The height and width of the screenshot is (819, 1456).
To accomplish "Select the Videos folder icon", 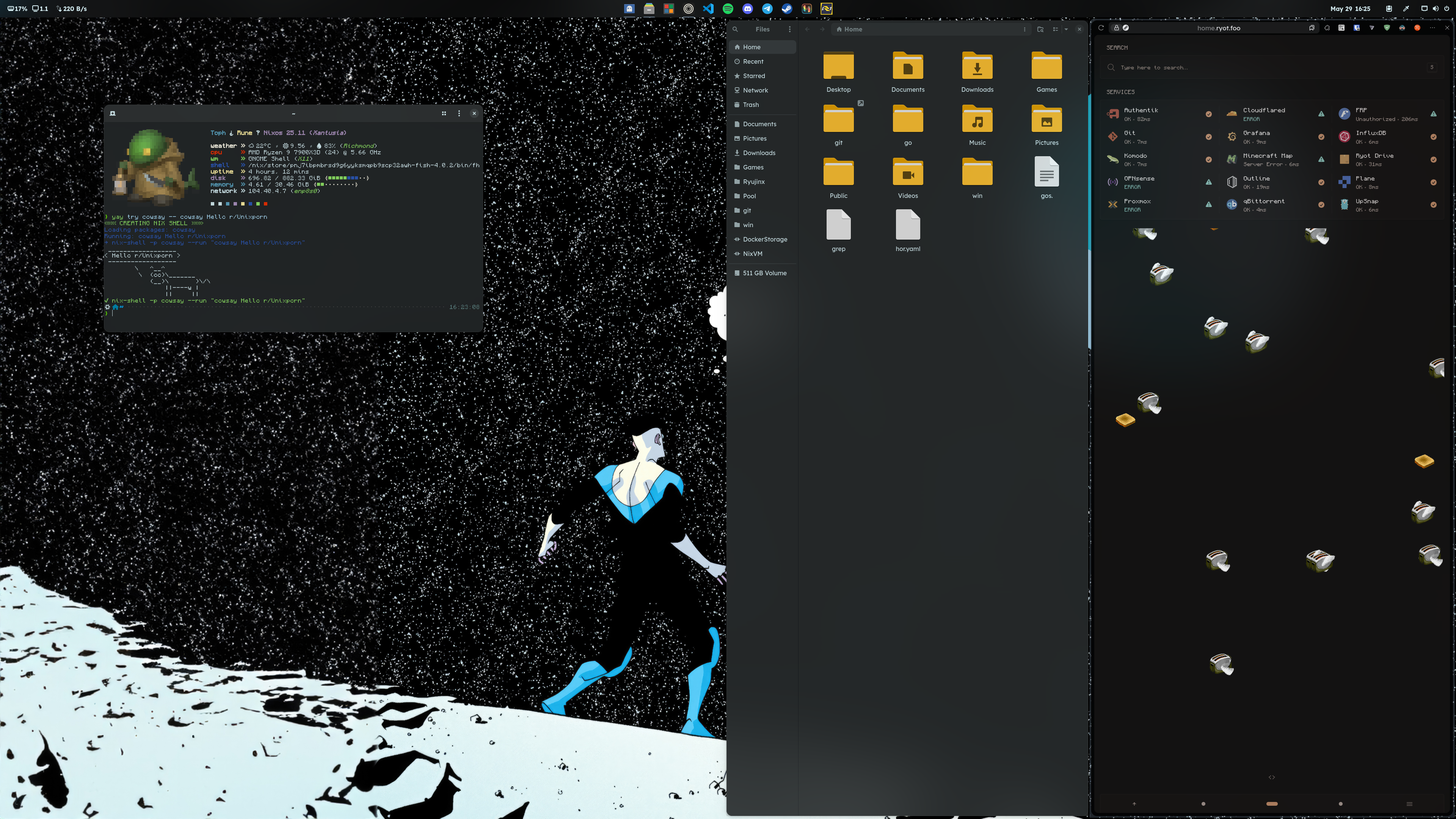I will pyautogui.click(x=908, y=173).
